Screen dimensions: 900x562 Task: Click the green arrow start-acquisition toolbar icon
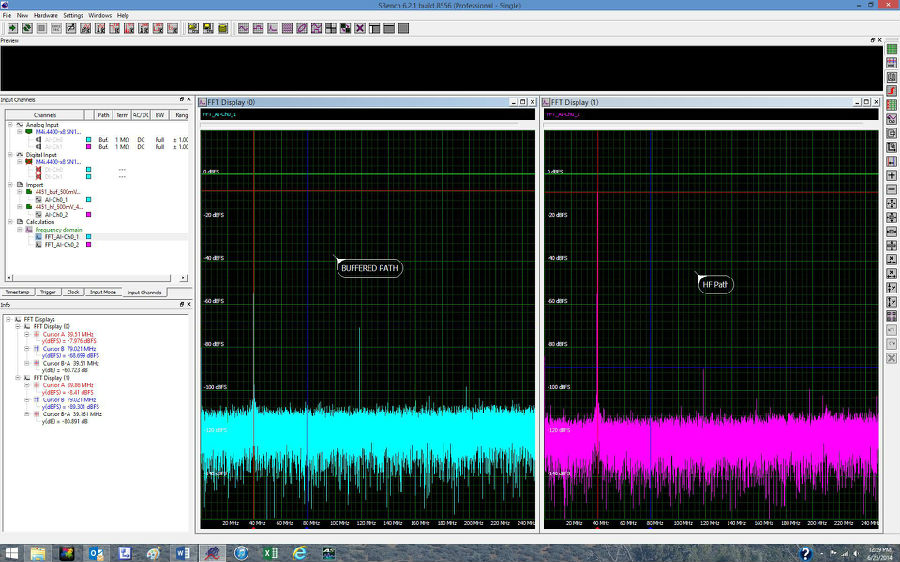click(12, 28)
